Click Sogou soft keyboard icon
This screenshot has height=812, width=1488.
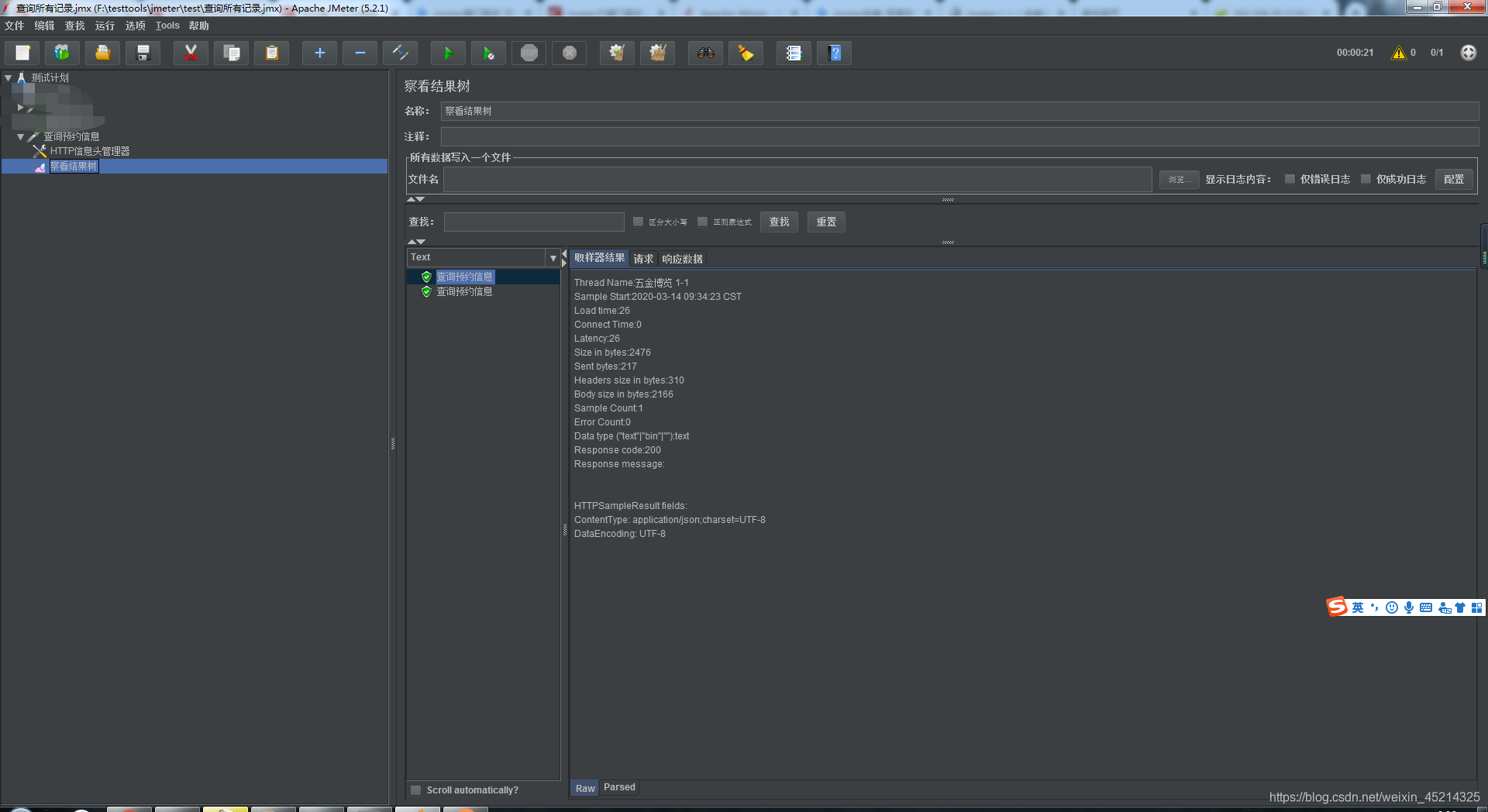coord(1425,607)
